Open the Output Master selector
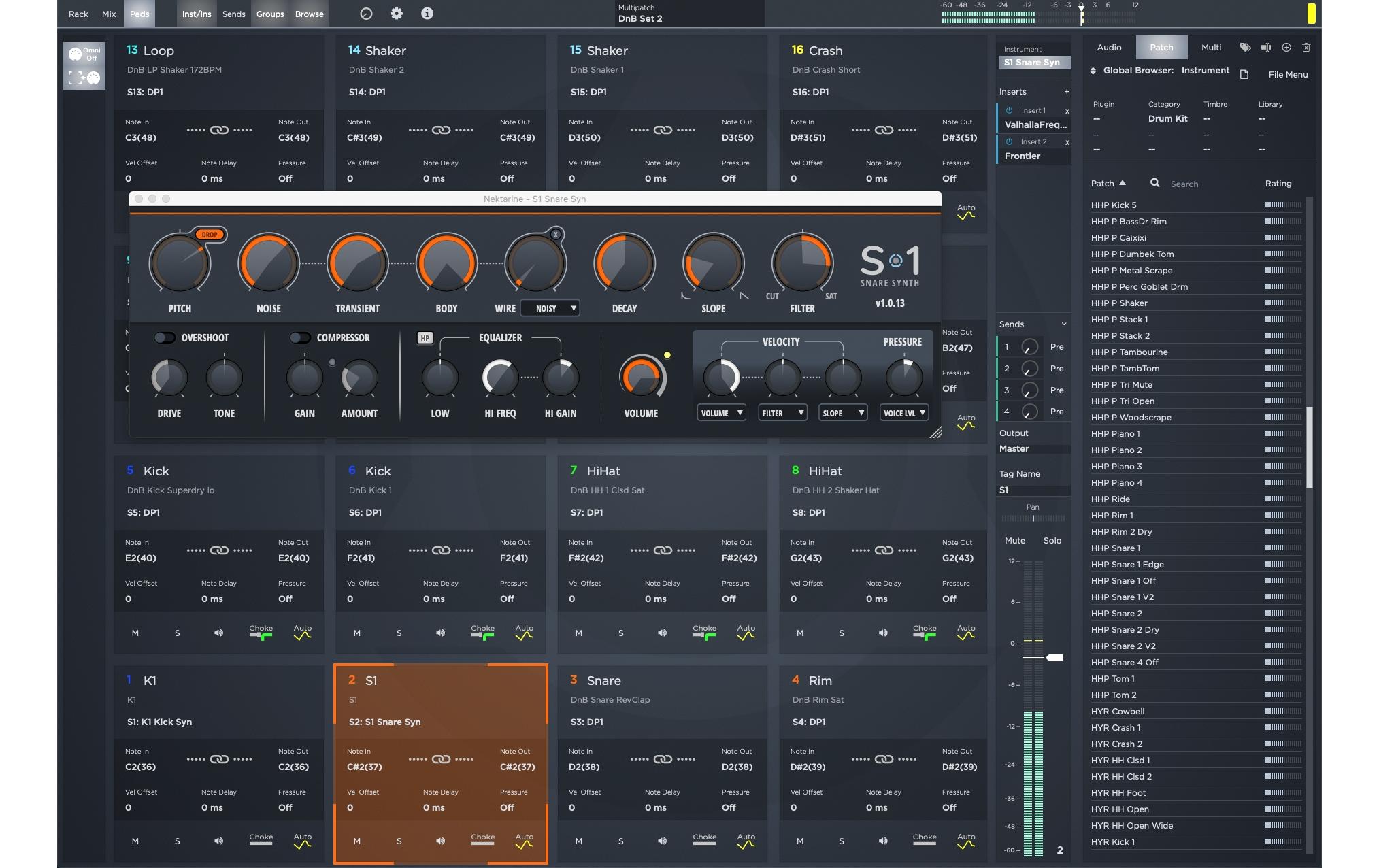Image resolution: width=1379 pixels, height=868 pixels. (1033, 449)
